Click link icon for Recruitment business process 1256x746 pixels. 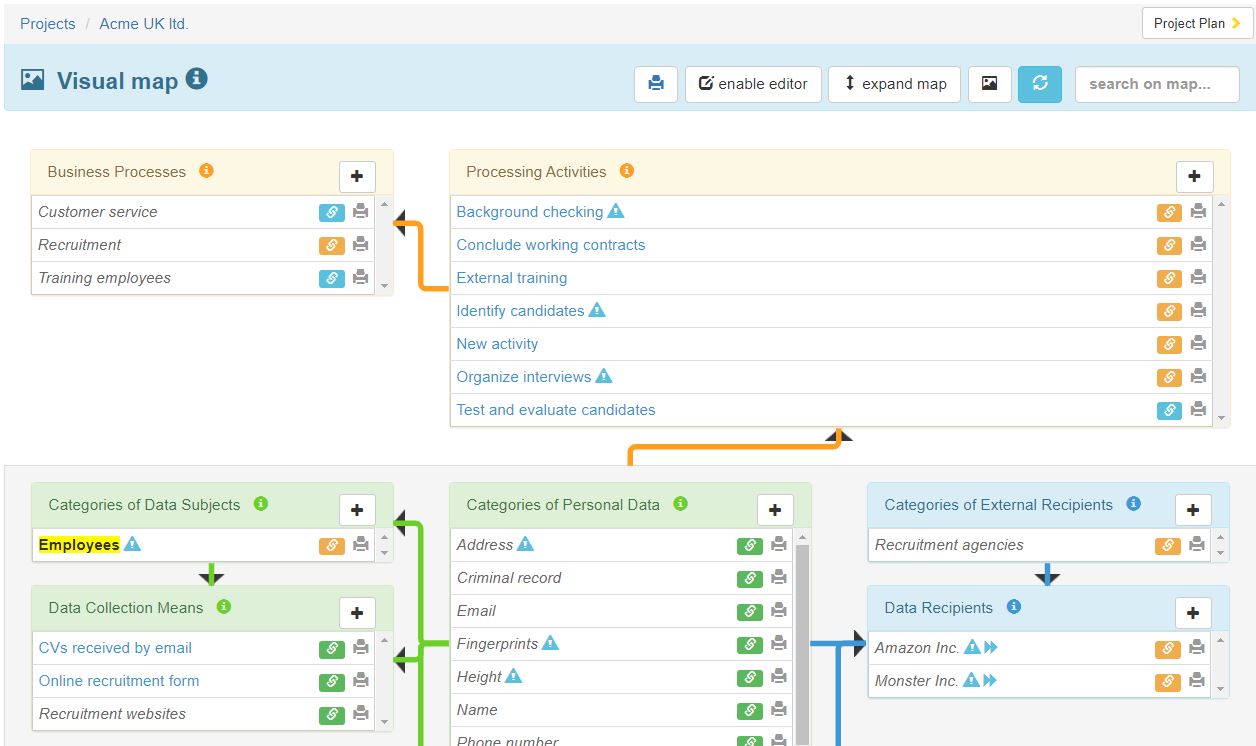tap(331, 245)
